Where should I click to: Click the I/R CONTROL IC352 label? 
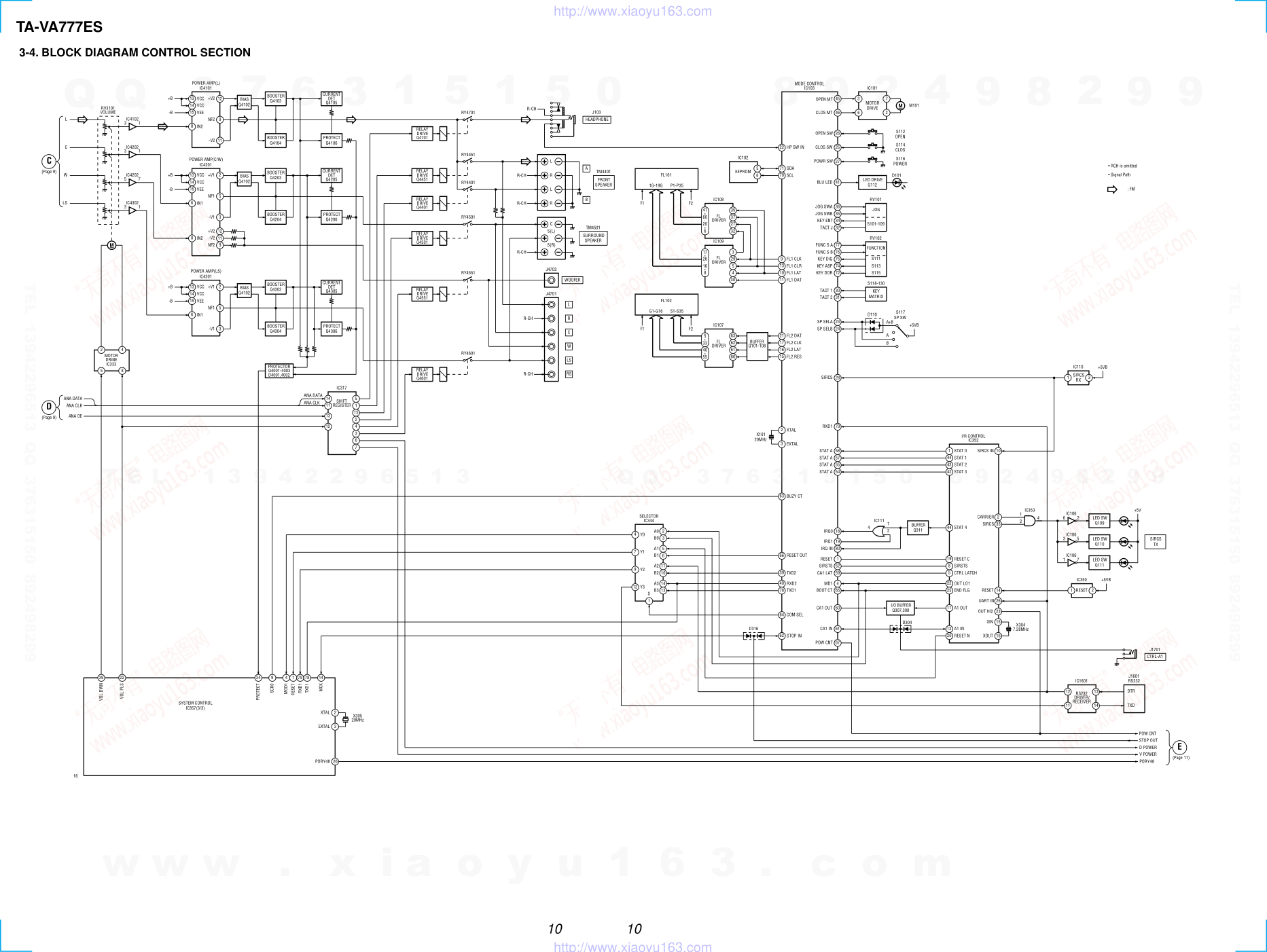973,438
